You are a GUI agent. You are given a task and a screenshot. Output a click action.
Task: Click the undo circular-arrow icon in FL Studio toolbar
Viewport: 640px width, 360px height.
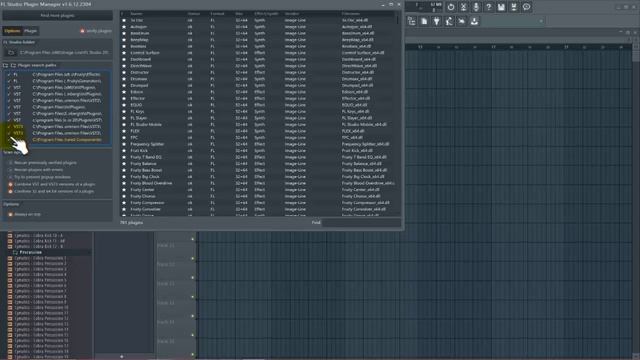click(451, 7)
